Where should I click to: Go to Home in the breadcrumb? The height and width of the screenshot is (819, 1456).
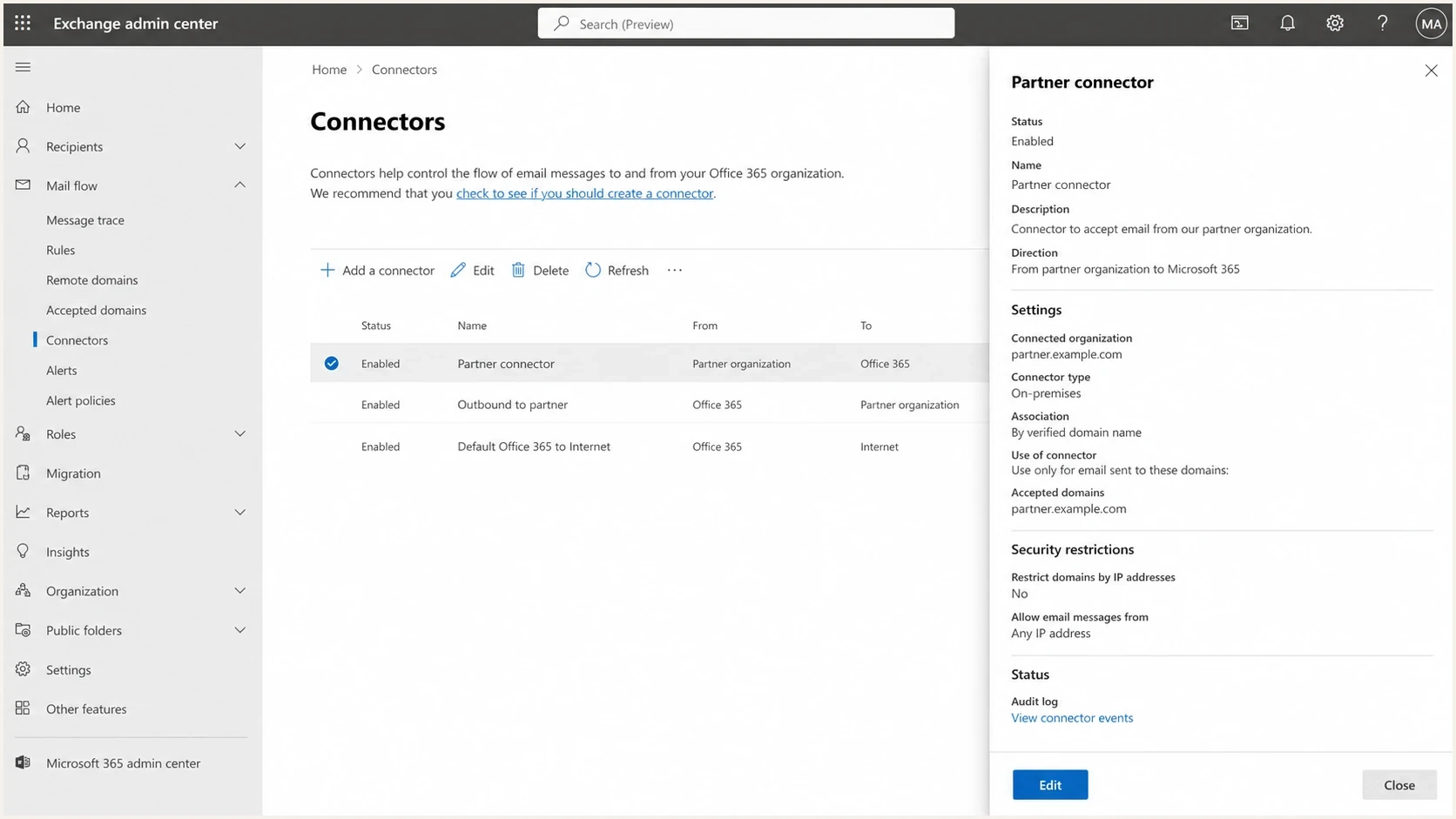[x=329, y=70]
